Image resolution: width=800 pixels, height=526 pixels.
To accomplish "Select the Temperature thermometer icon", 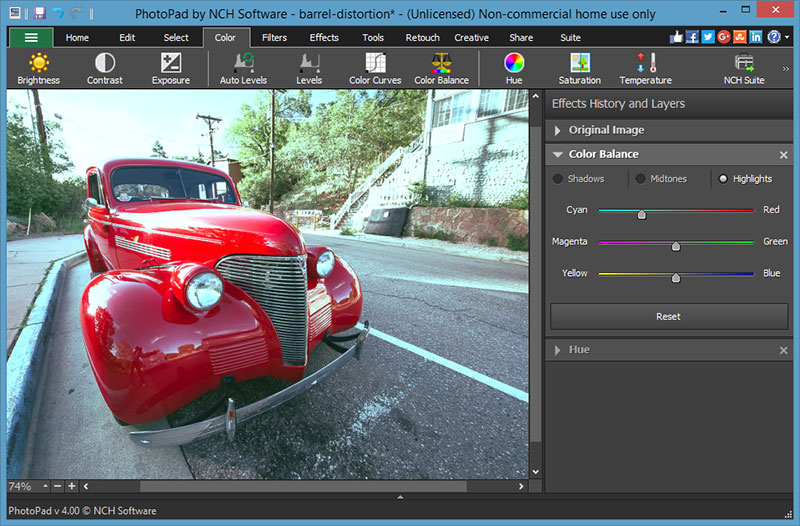I will coord(646,63).
